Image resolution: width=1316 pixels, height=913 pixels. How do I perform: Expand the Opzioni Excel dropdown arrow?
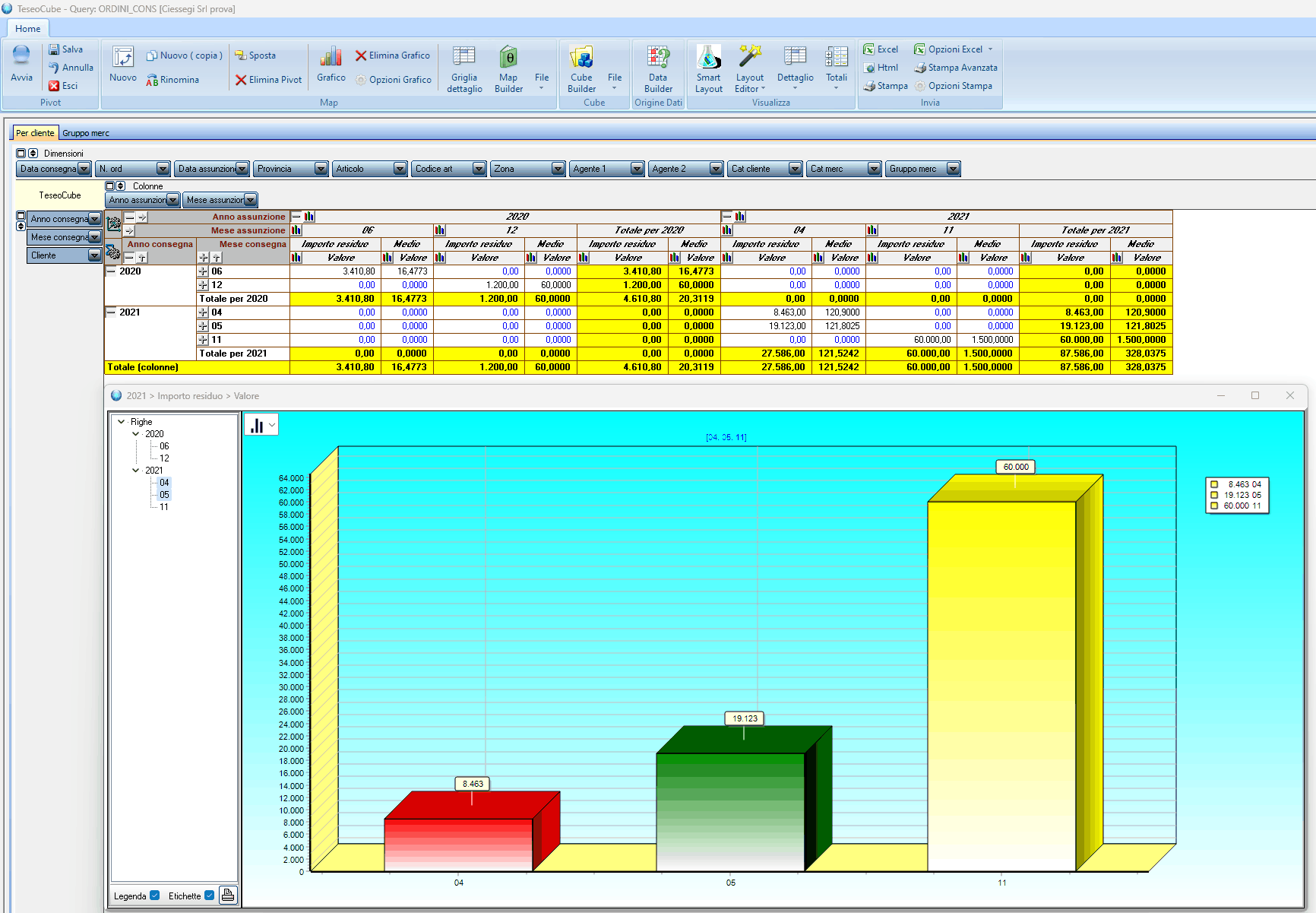point(990,49)
